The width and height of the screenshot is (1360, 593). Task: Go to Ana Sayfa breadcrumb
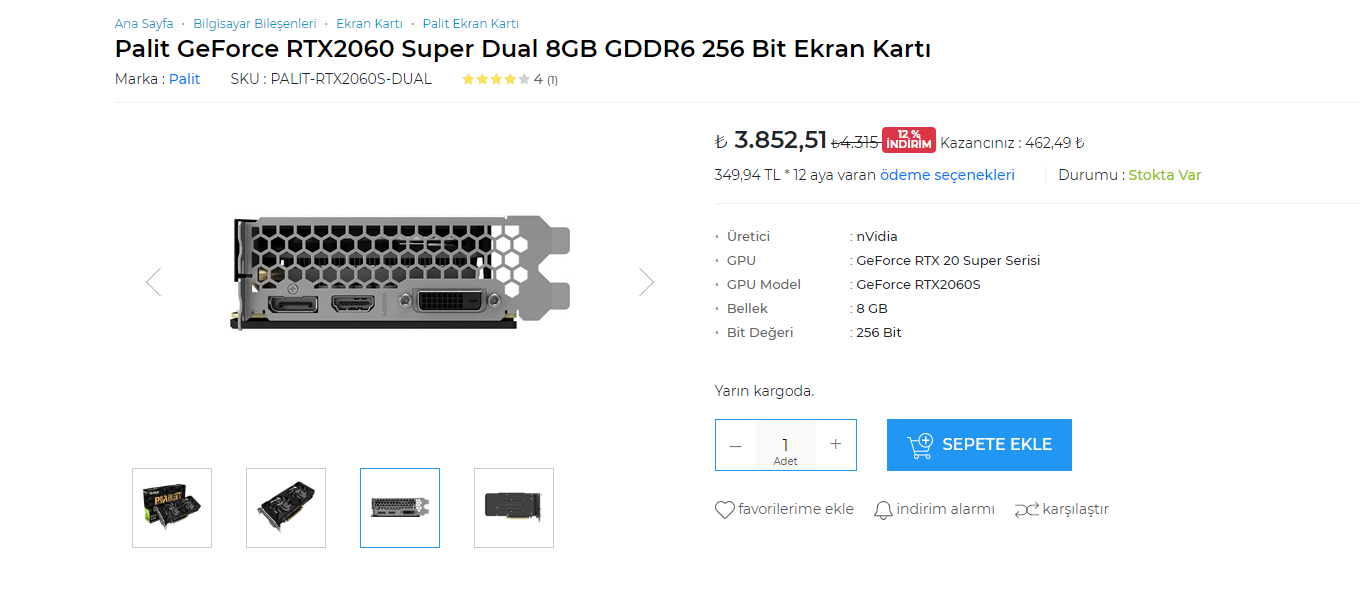(x=144, y=23)
